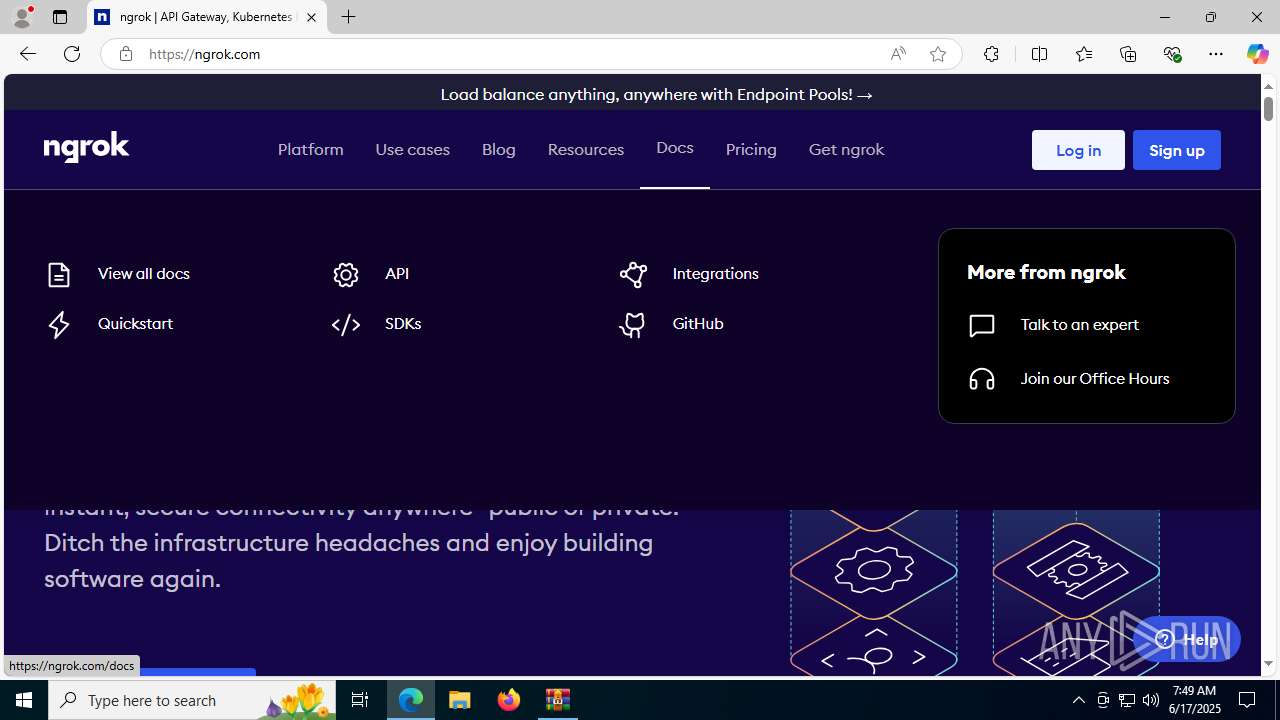Viewport: 1280px width, 720px height.
Task: Open the Favorites list
Action: coord(1084,54)
